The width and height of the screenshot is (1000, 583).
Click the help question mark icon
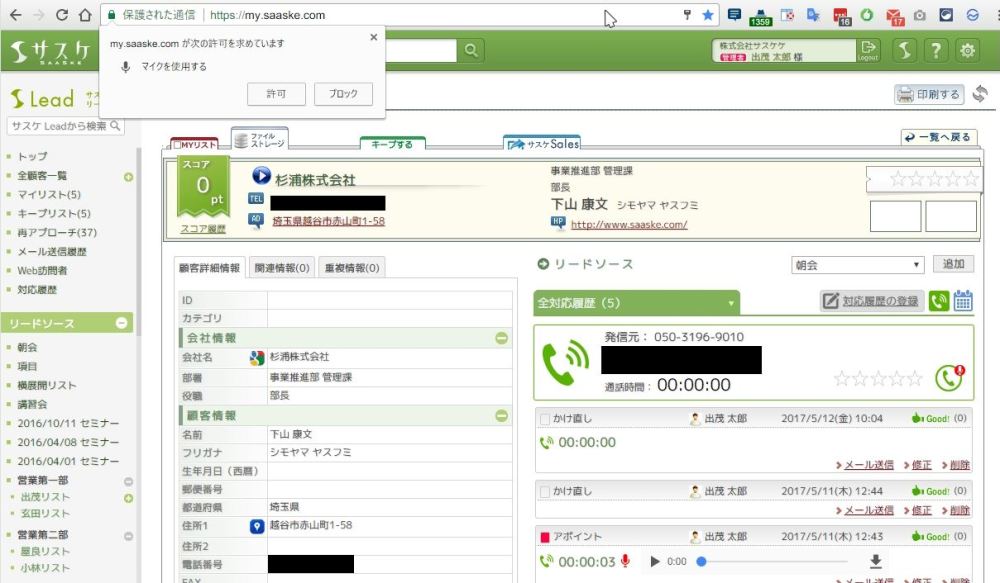click(936, 50)
